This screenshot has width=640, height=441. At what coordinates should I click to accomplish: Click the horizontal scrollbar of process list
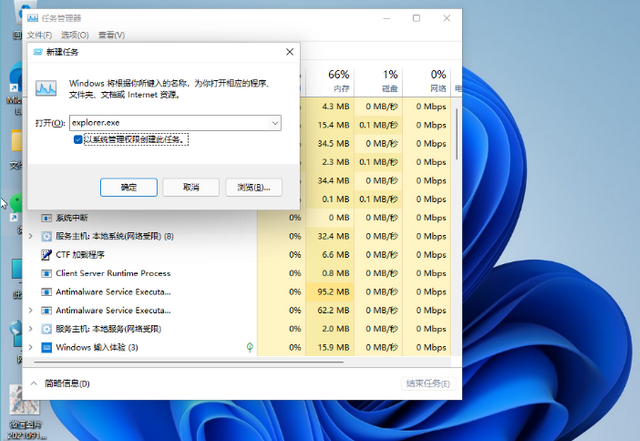(x=189, y=362)
